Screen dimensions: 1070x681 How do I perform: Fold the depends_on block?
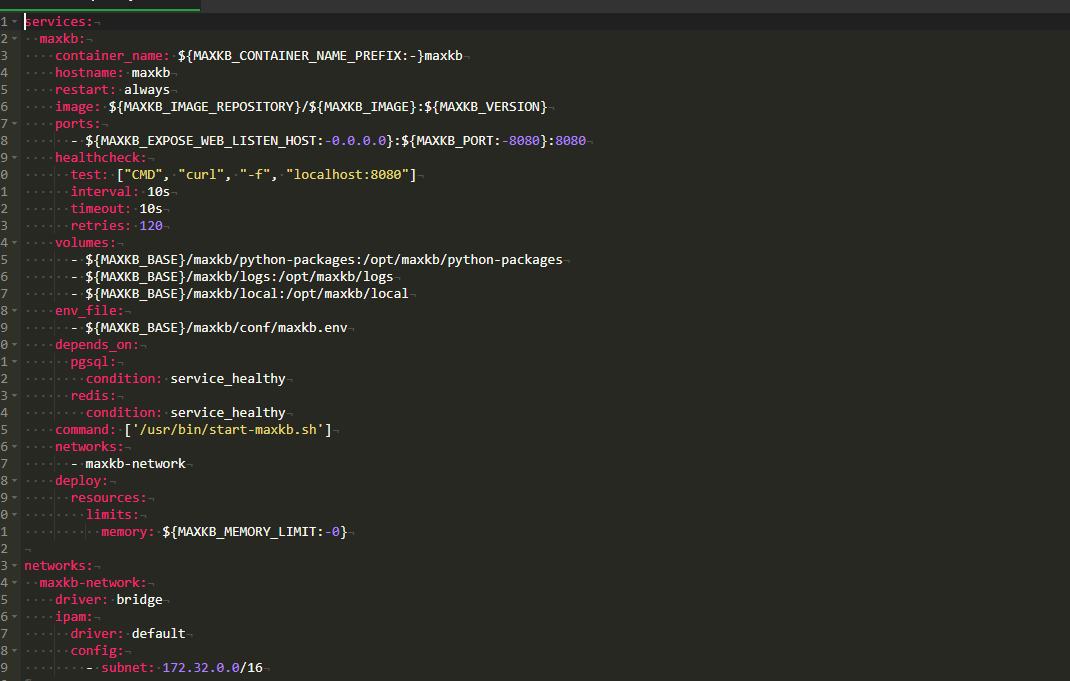click(x=14, y=344)
